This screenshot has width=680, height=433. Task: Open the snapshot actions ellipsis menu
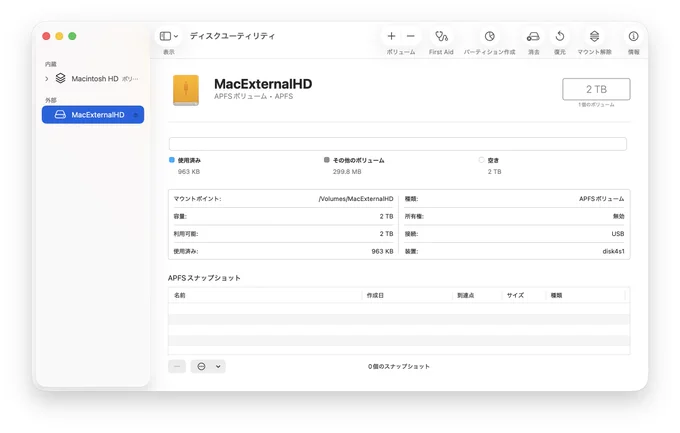(208, 367)
